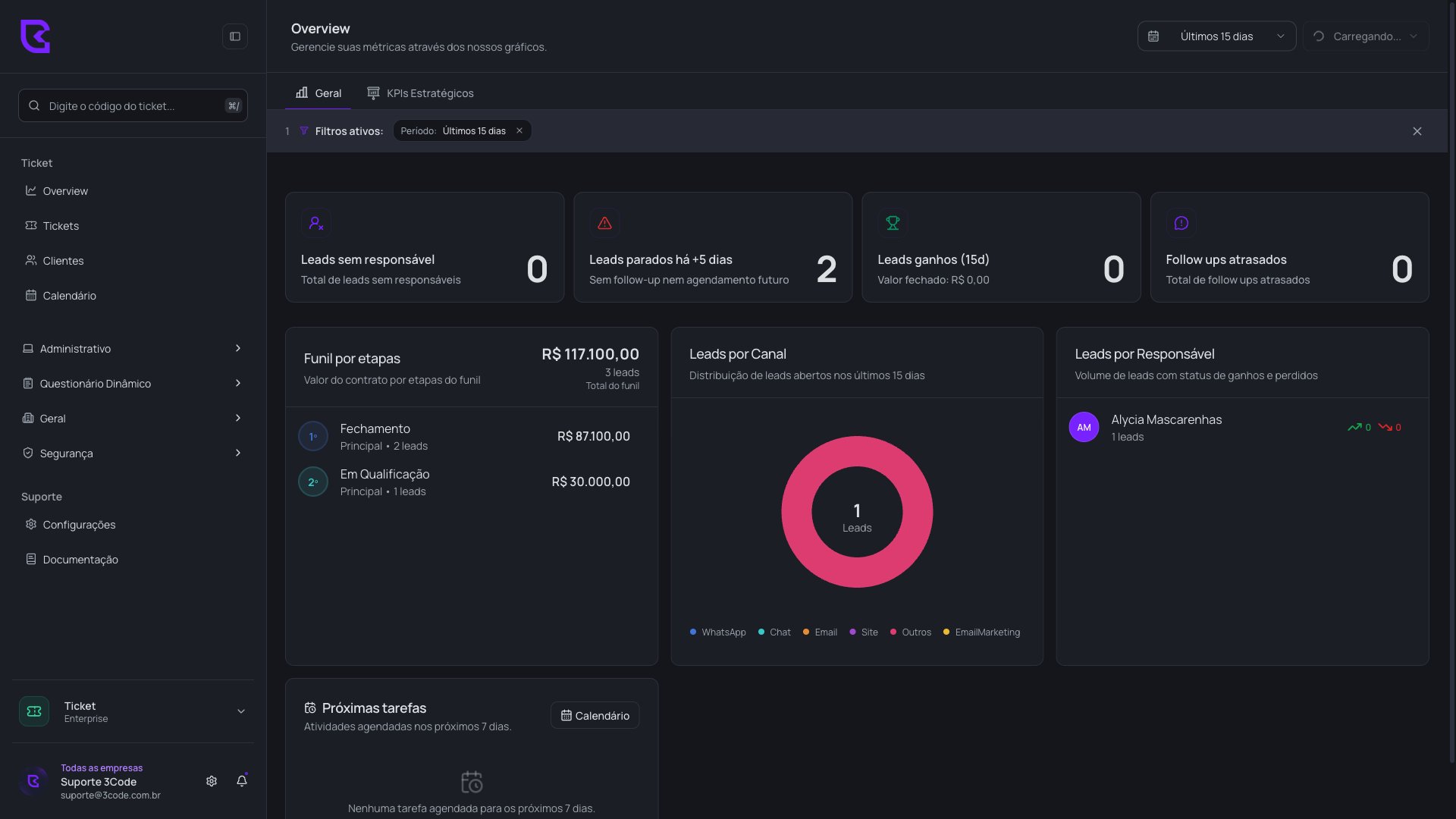
Task: Remove the Últimos 15 dias filter chip
Action: (x=519, y=130)
